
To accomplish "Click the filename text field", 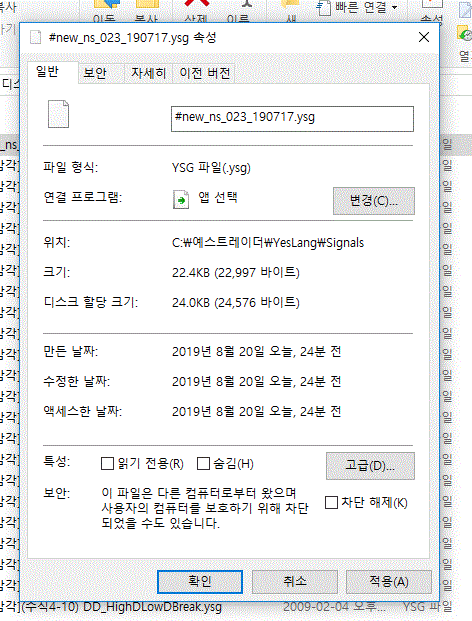I will coord(292,118).
